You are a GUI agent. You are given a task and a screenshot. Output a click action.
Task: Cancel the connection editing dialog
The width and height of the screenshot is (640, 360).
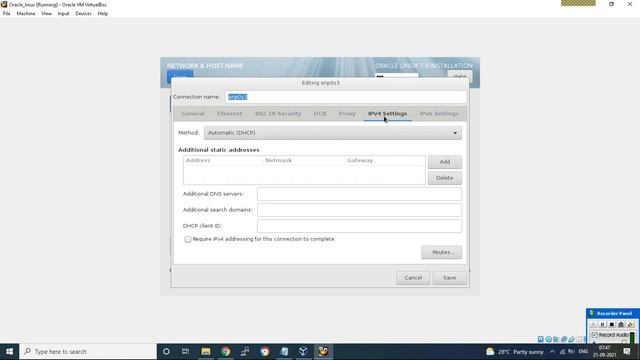(413, 278)
